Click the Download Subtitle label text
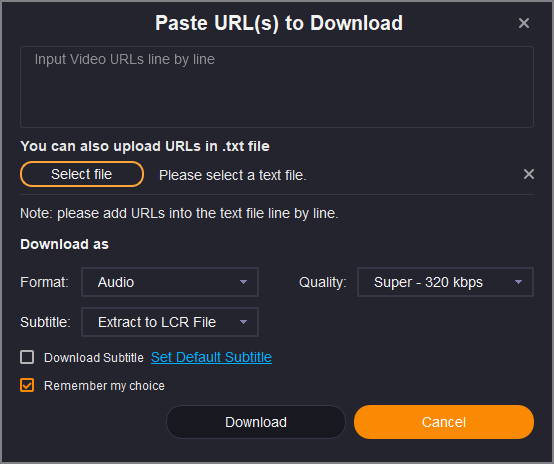 point(94,358)
